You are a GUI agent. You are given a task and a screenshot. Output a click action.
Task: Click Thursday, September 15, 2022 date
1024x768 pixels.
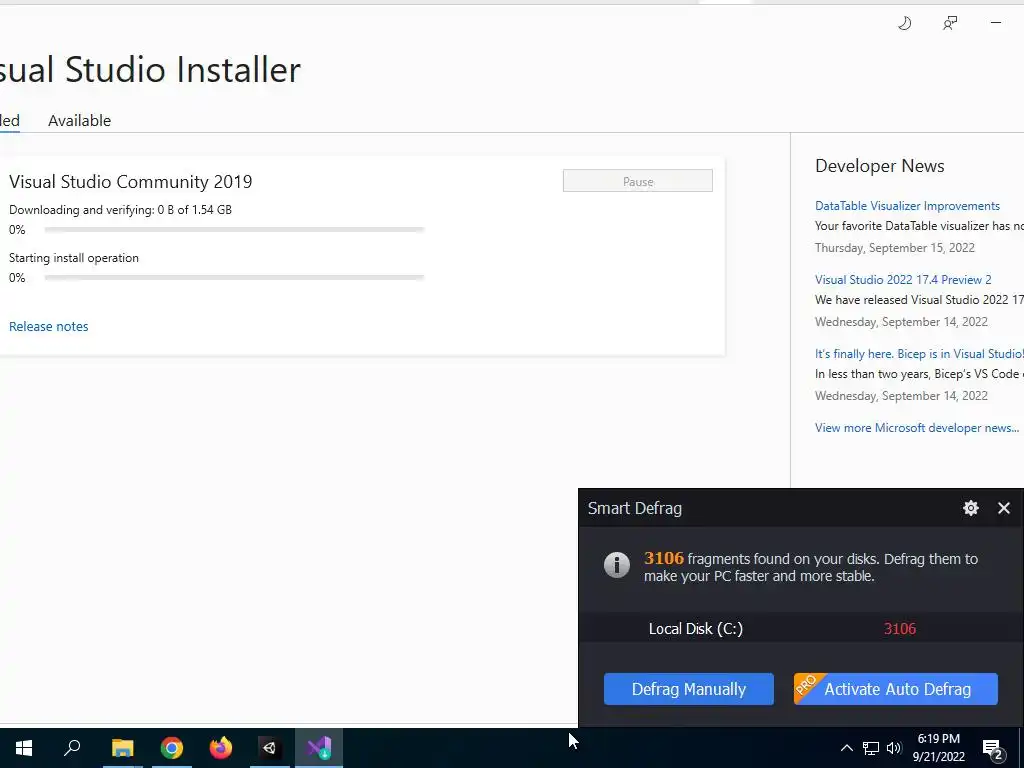pos(895,248)
